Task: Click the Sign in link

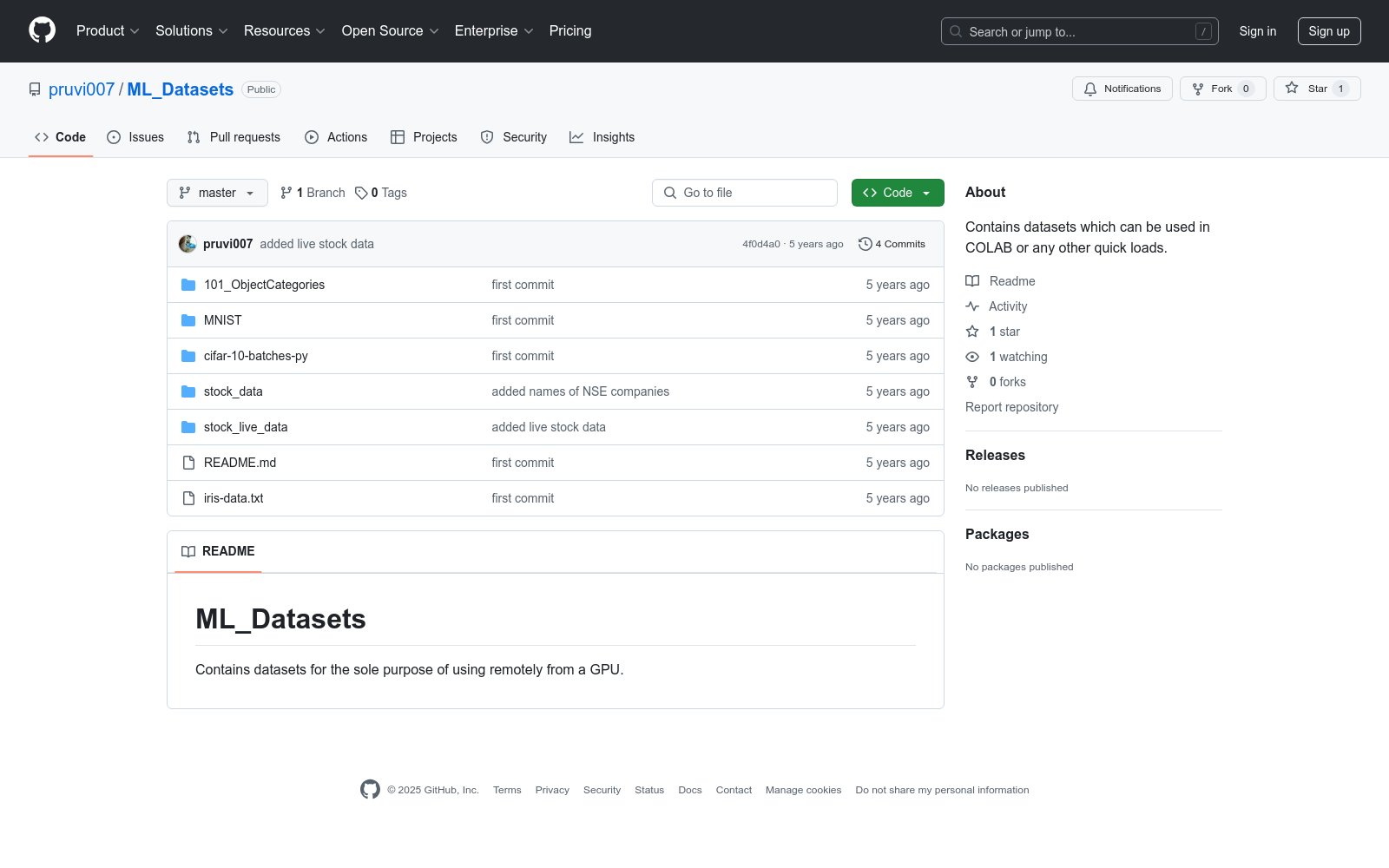Action: coord(1258,31)
